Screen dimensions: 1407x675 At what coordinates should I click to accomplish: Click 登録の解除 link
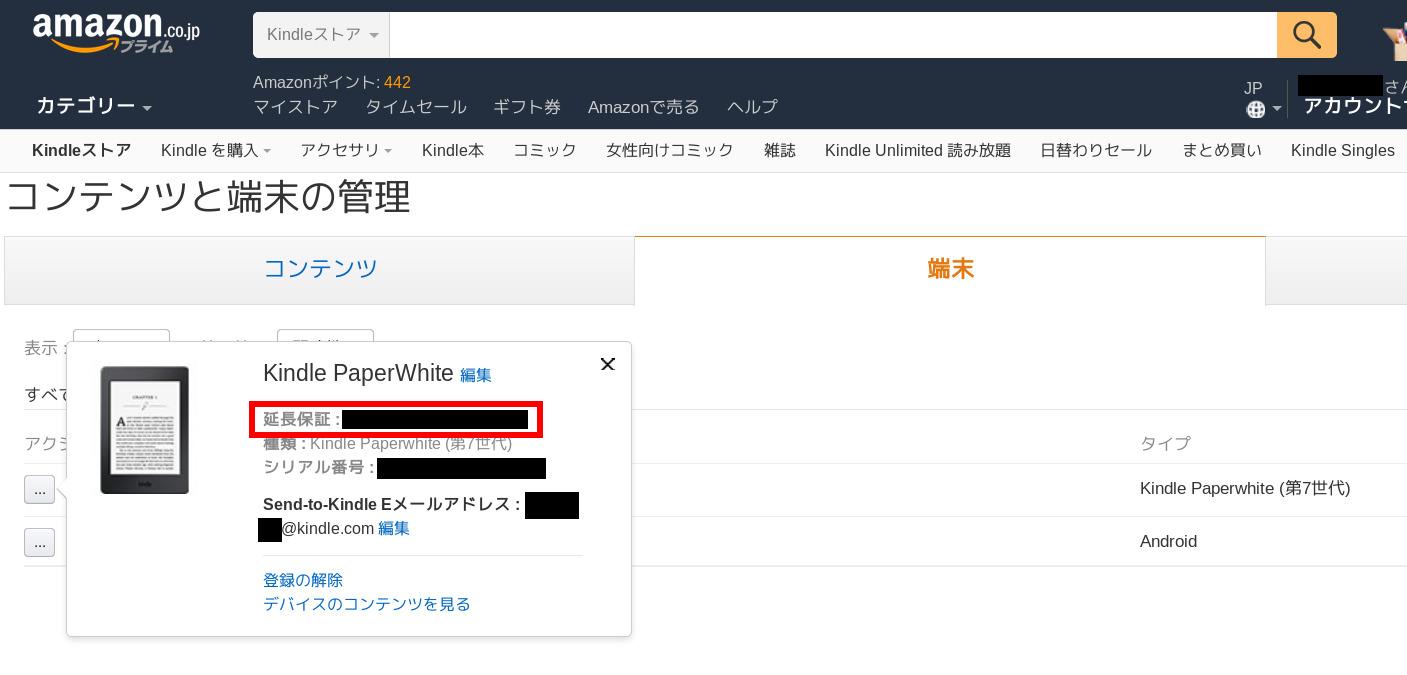click(303, 580)
